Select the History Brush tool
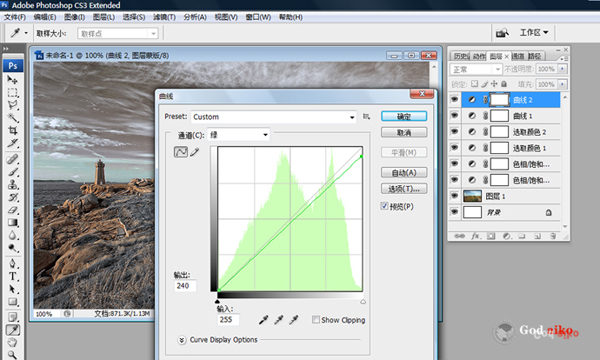The image size is (600, 360). [12, 197]
